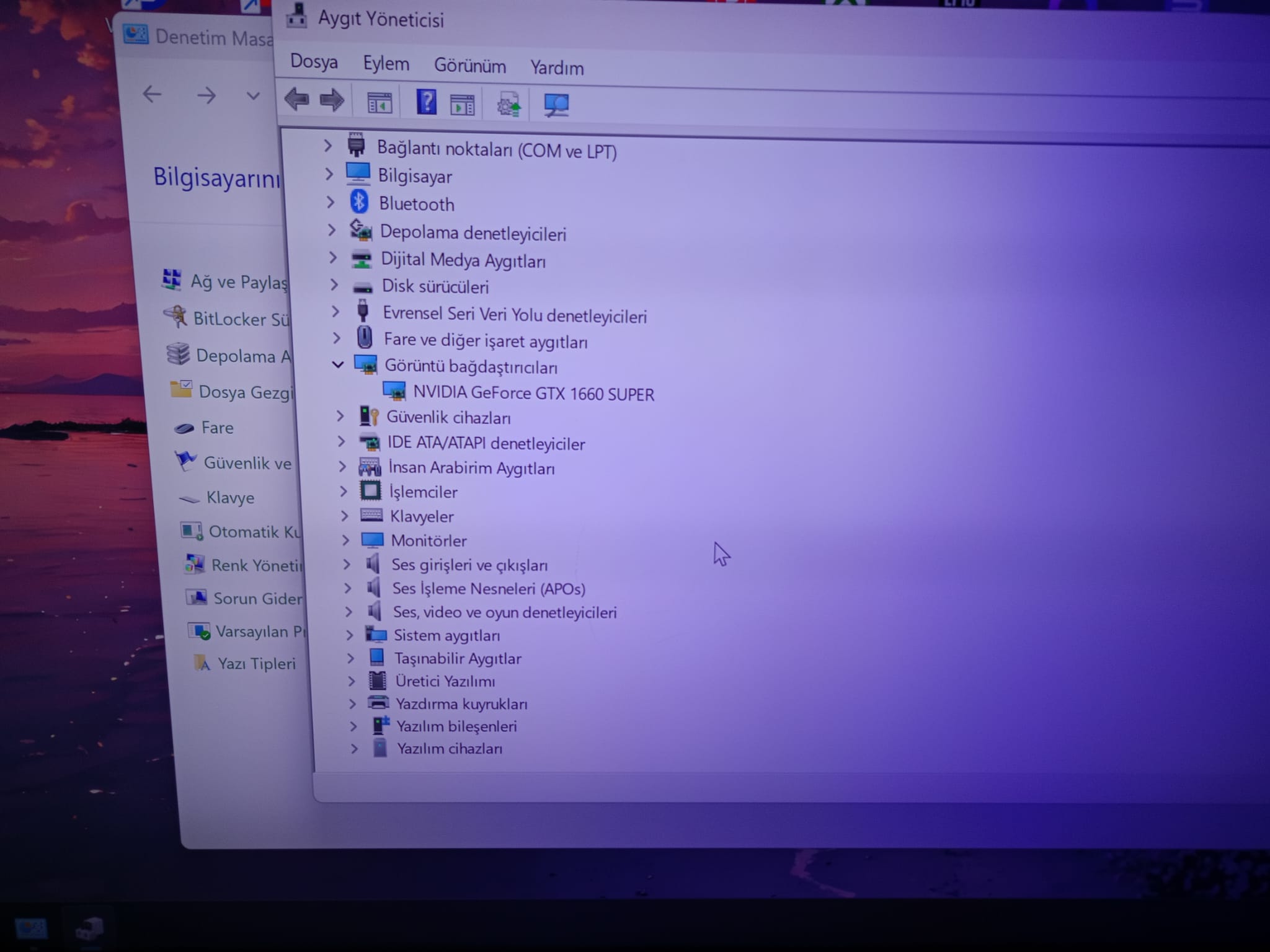
Task: Open the Görünüm menu
Action: (x=469, y=66)
